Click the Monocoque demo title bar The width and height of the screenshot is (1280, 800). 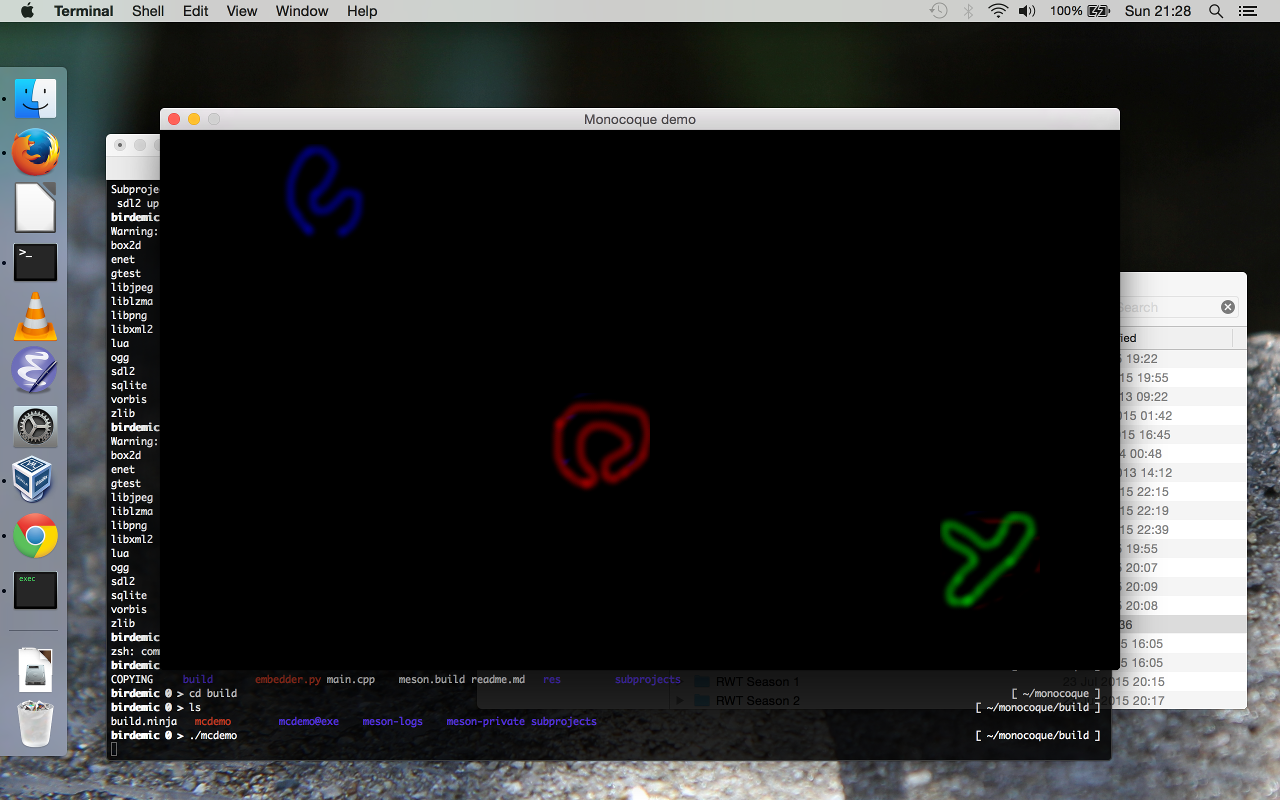point(640,119)
